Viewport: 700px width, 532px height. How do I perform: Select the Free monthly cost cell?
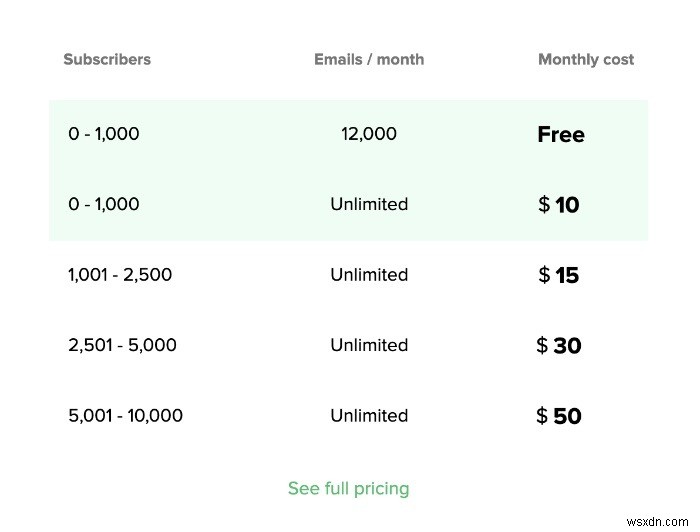coord(560,134)
